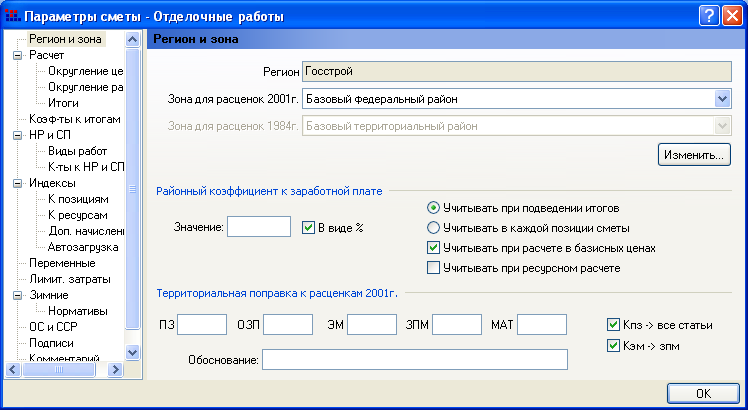Click the ЗПМ input field

[x=457, y=325]
